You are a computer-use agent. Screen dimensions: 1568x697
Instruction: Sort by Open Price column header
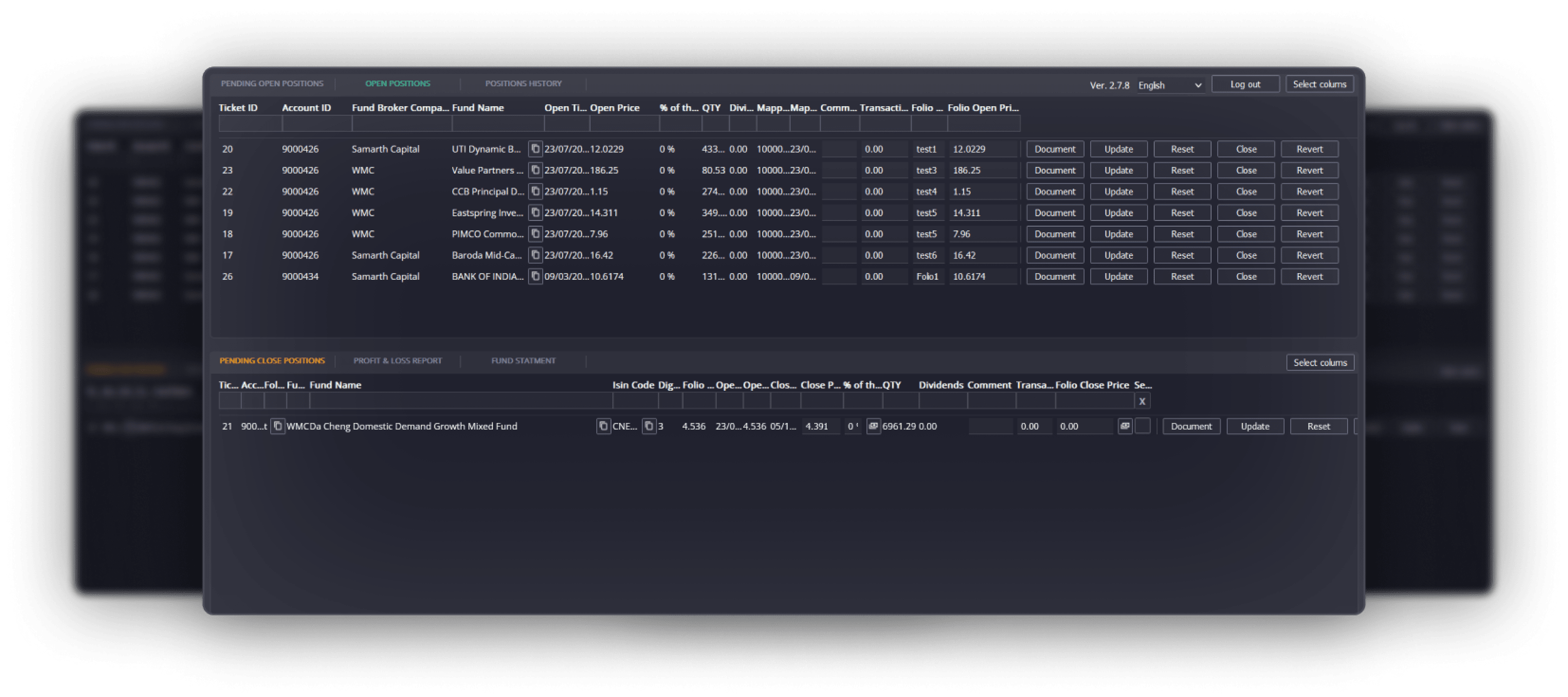coord(615,108)
